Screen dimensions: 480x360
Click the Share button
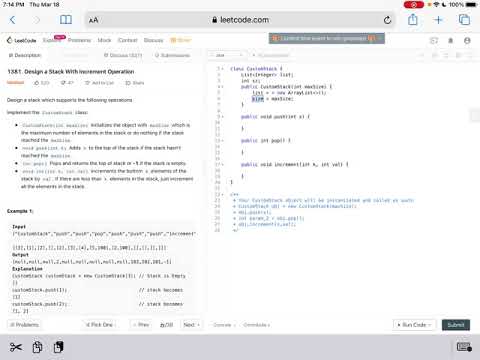click(x=135, y=83)
